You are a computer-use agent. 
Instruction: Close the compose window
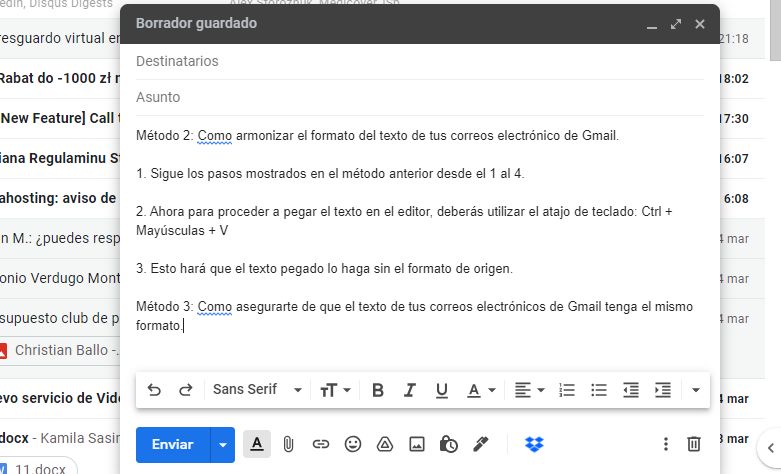pyautogui.click(x=700, y=24)
